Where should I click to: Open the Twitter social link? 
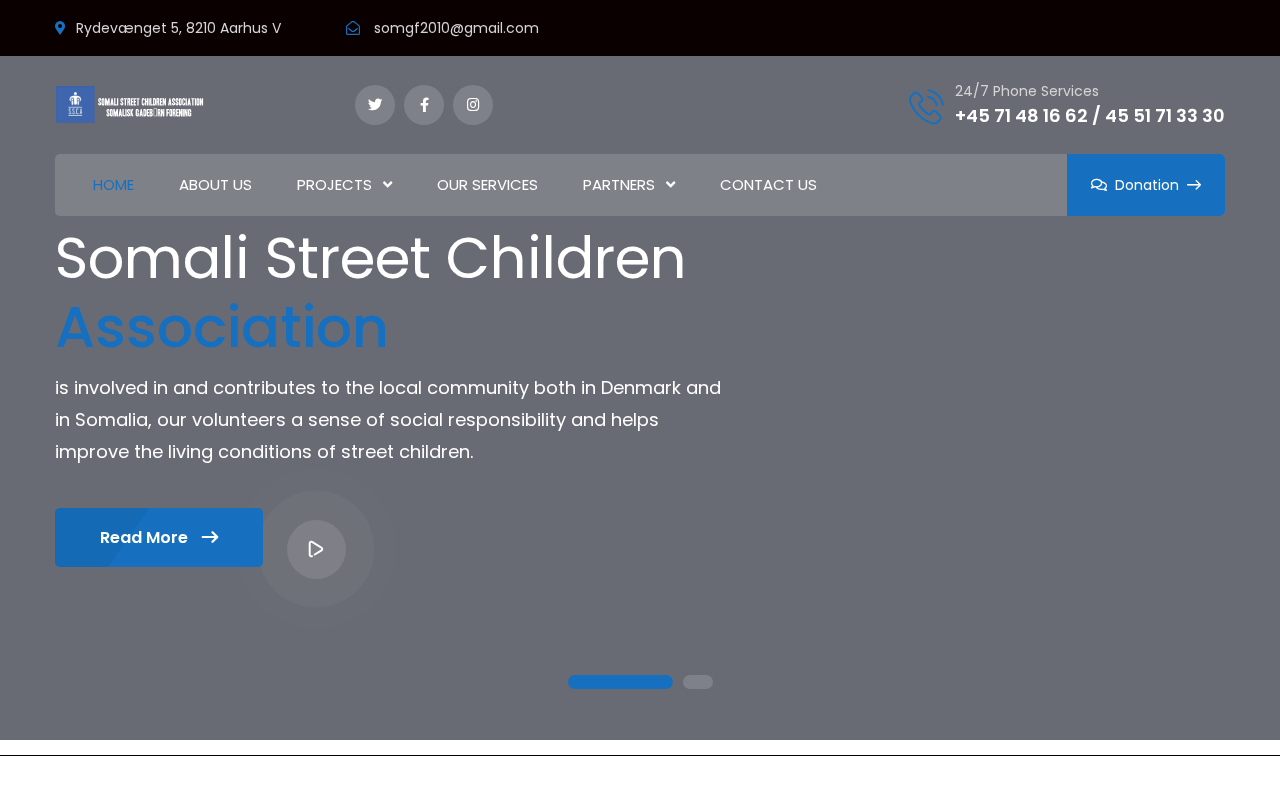375,105
